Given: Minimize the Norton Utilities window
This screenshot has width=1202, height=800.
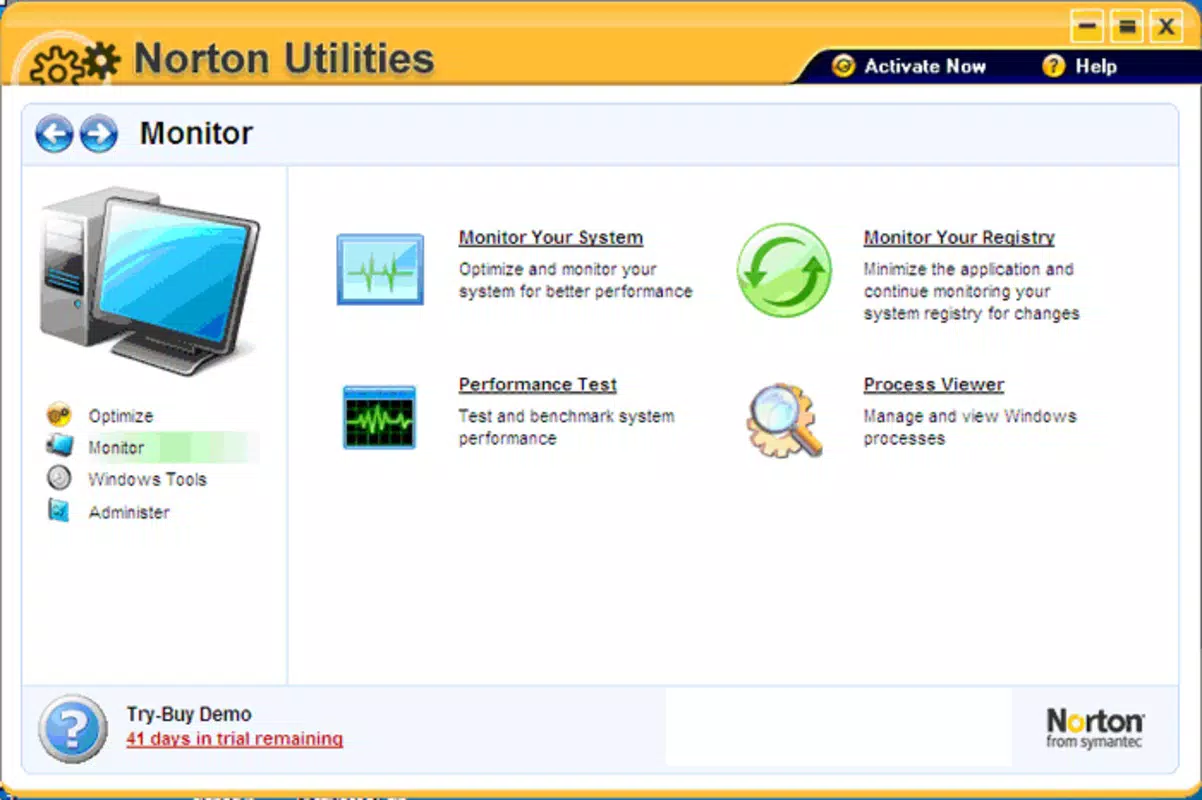Looking at the screenshot, I should (x=1088, y=27).
